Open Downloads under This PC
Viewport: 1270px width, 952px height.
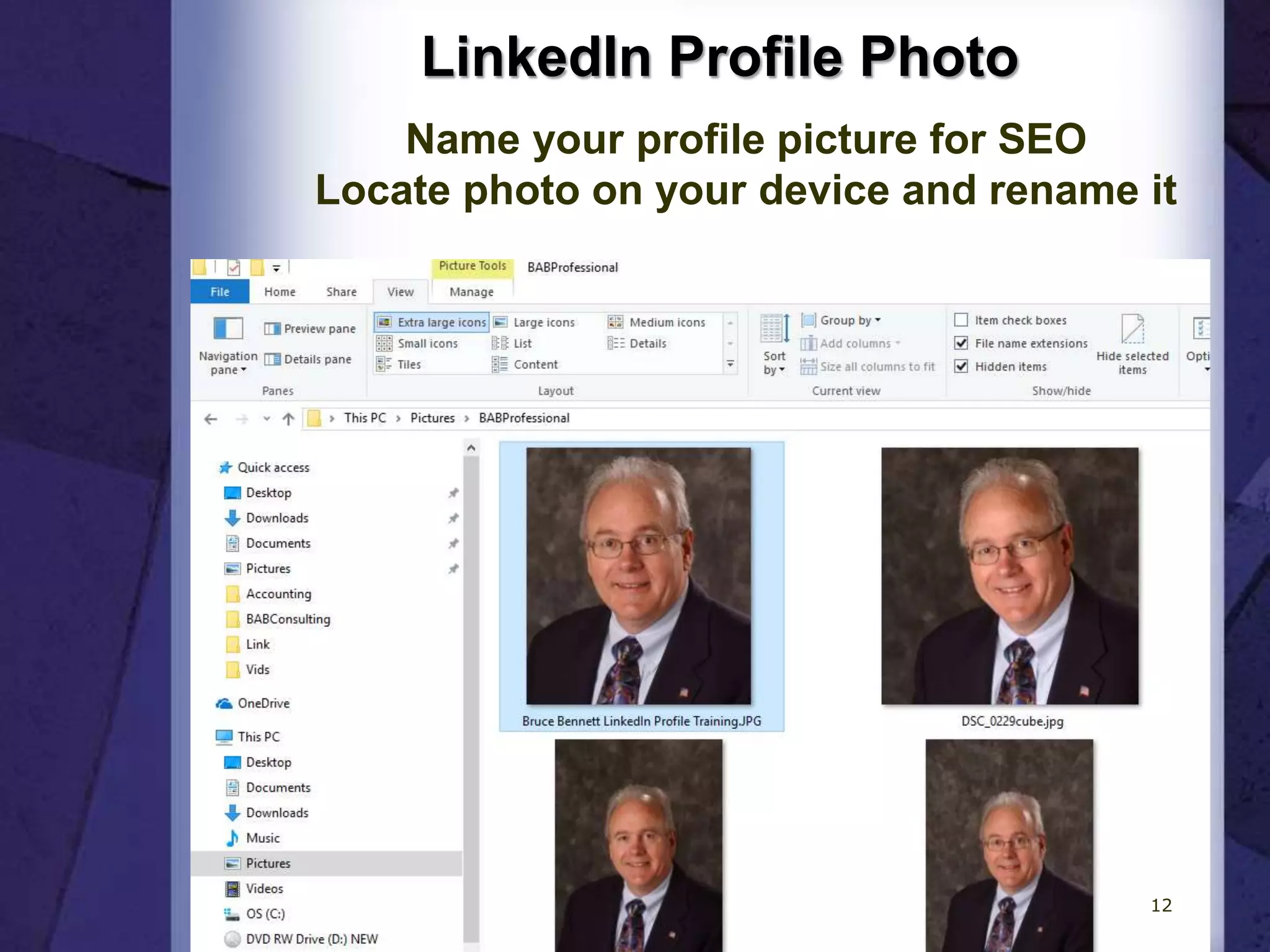click(x=277, y=813)
